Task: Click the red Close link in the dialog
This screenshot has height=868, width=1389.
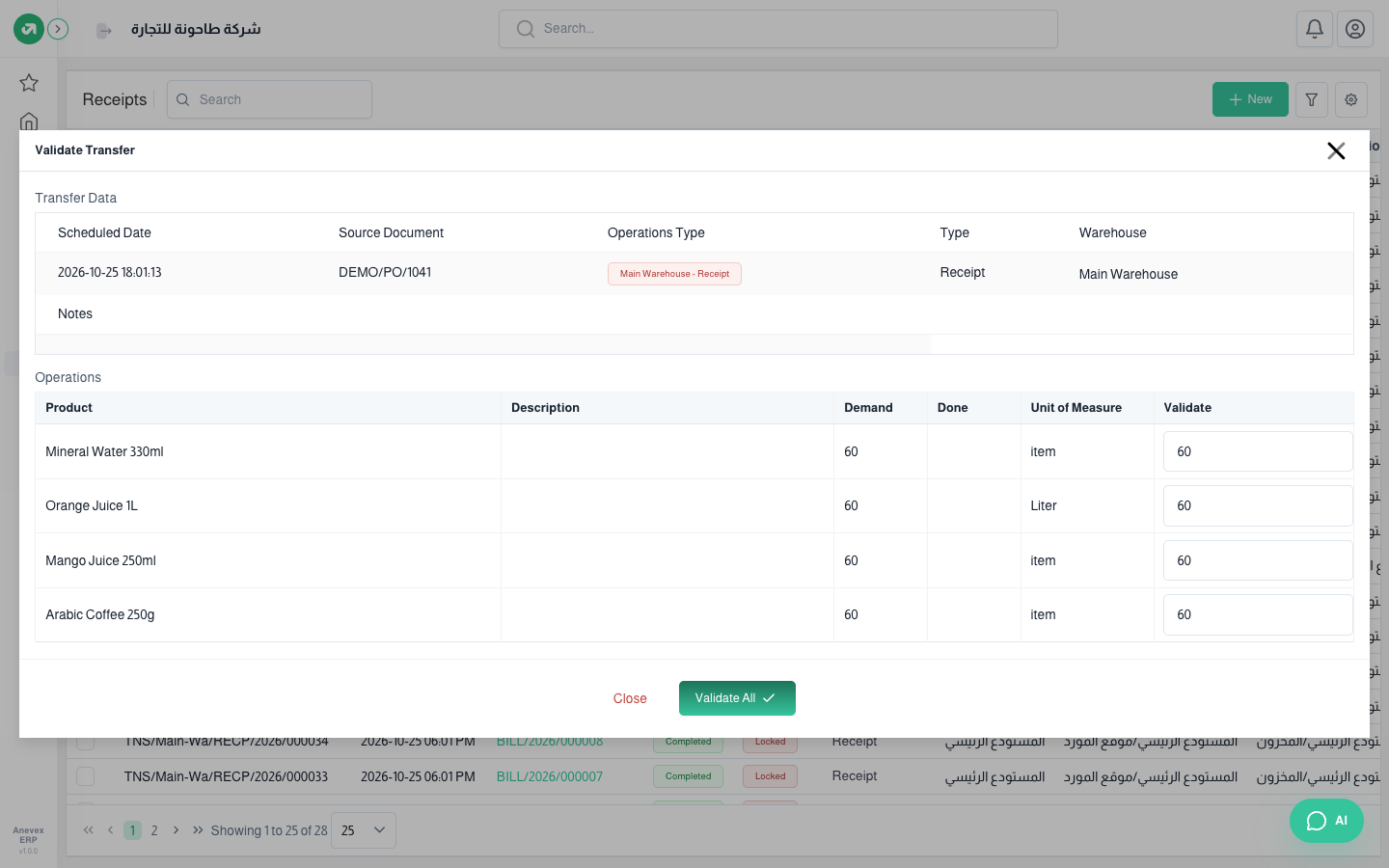Action: 630,698
